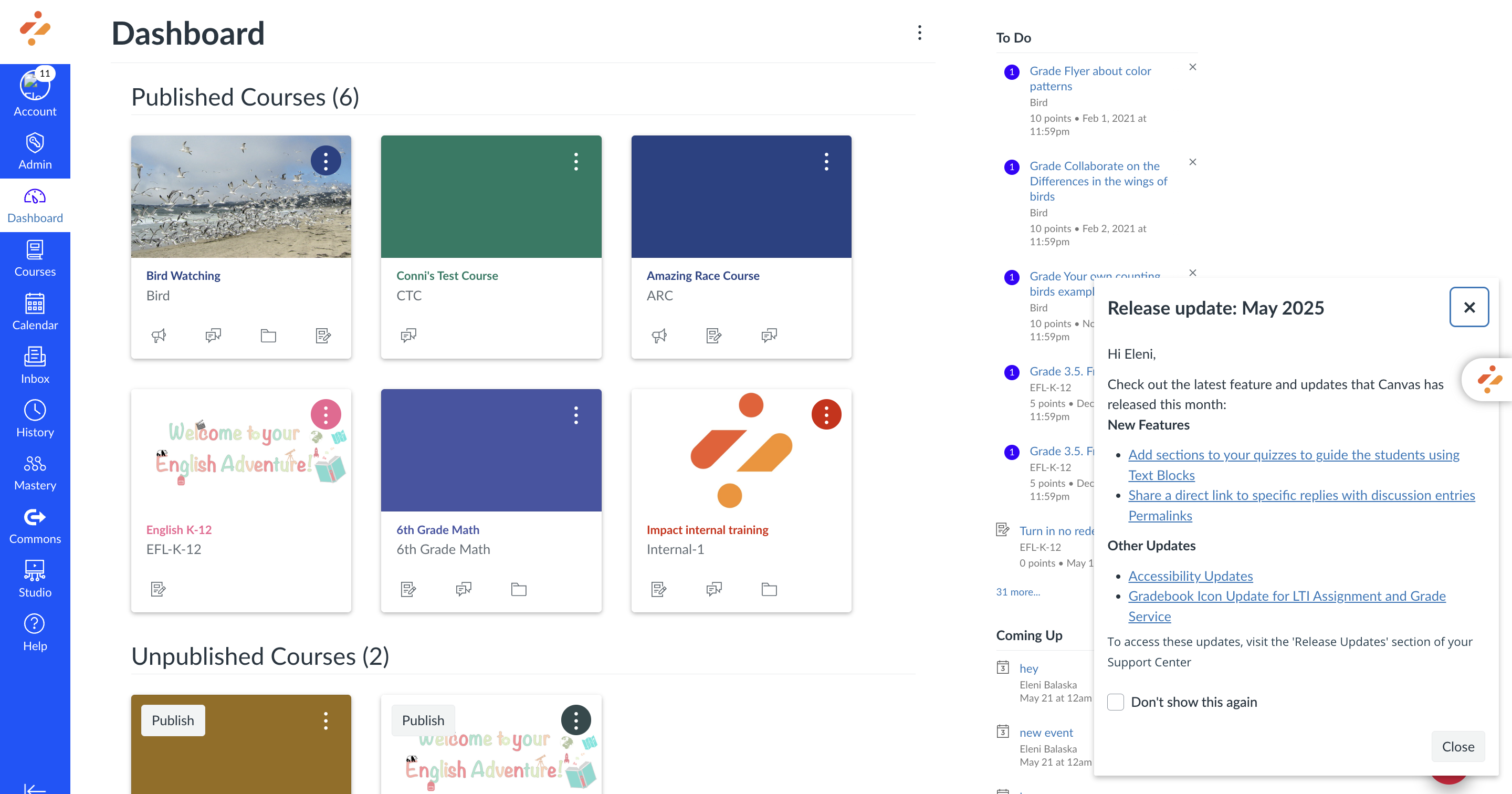
Task: Open the Calendar in sidebar
Action: (35, 312)
